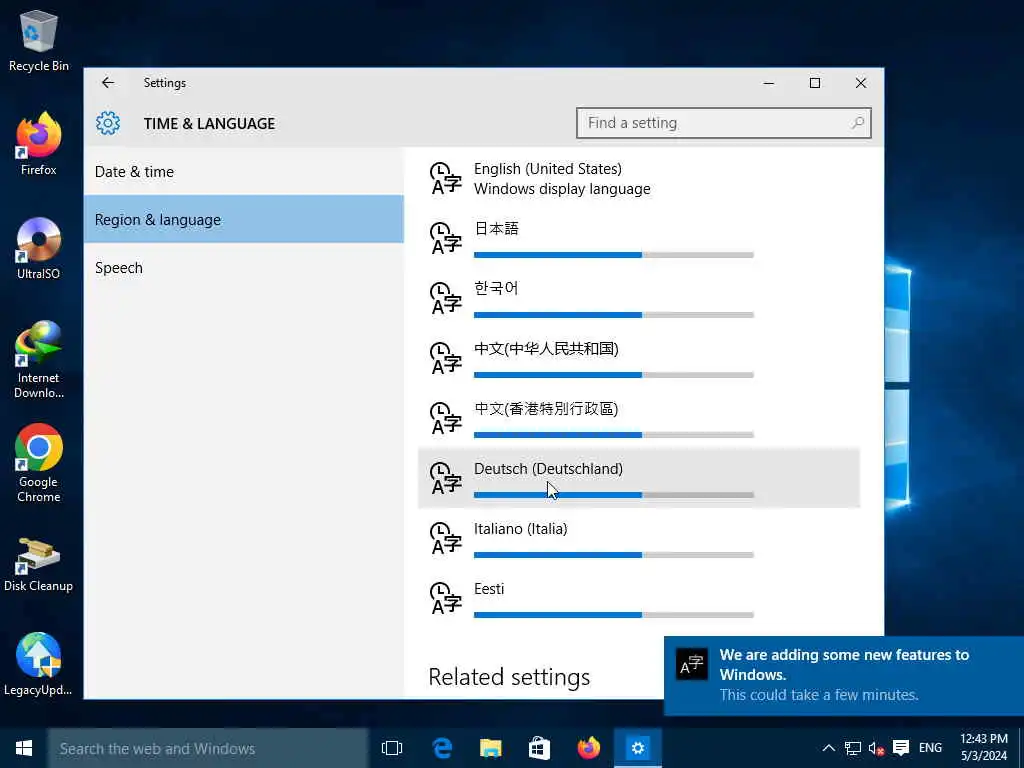Click the language icon beside Italiano (Italia)
Screen dimensions: 1024x768
(x=445, y=539)
